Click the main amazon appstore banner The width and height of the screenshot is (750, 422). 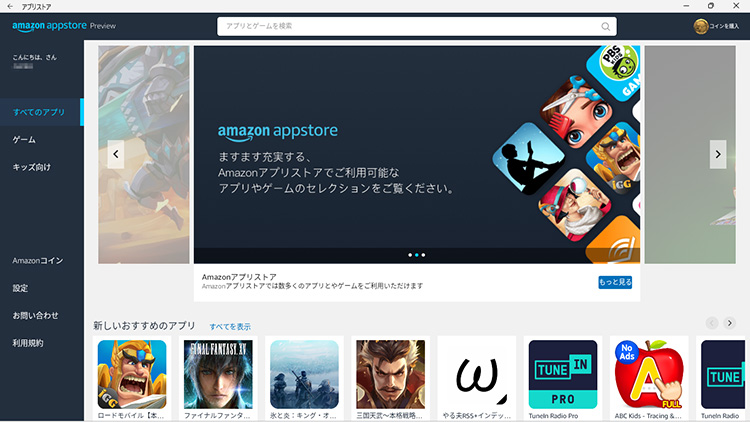(417, 155)
